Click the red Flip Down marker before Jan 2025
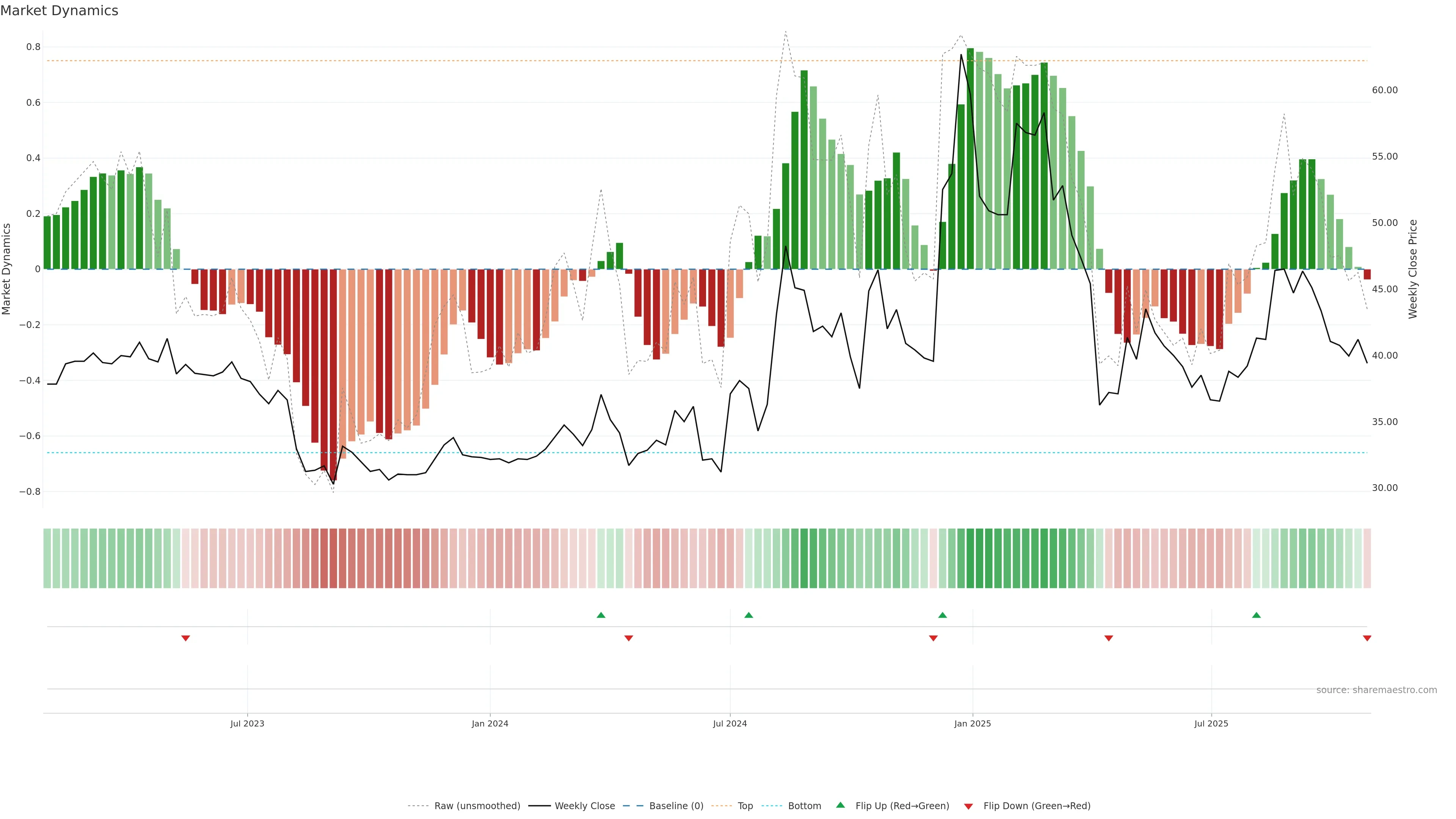1456x819 pixels. [x=933, y=638]
